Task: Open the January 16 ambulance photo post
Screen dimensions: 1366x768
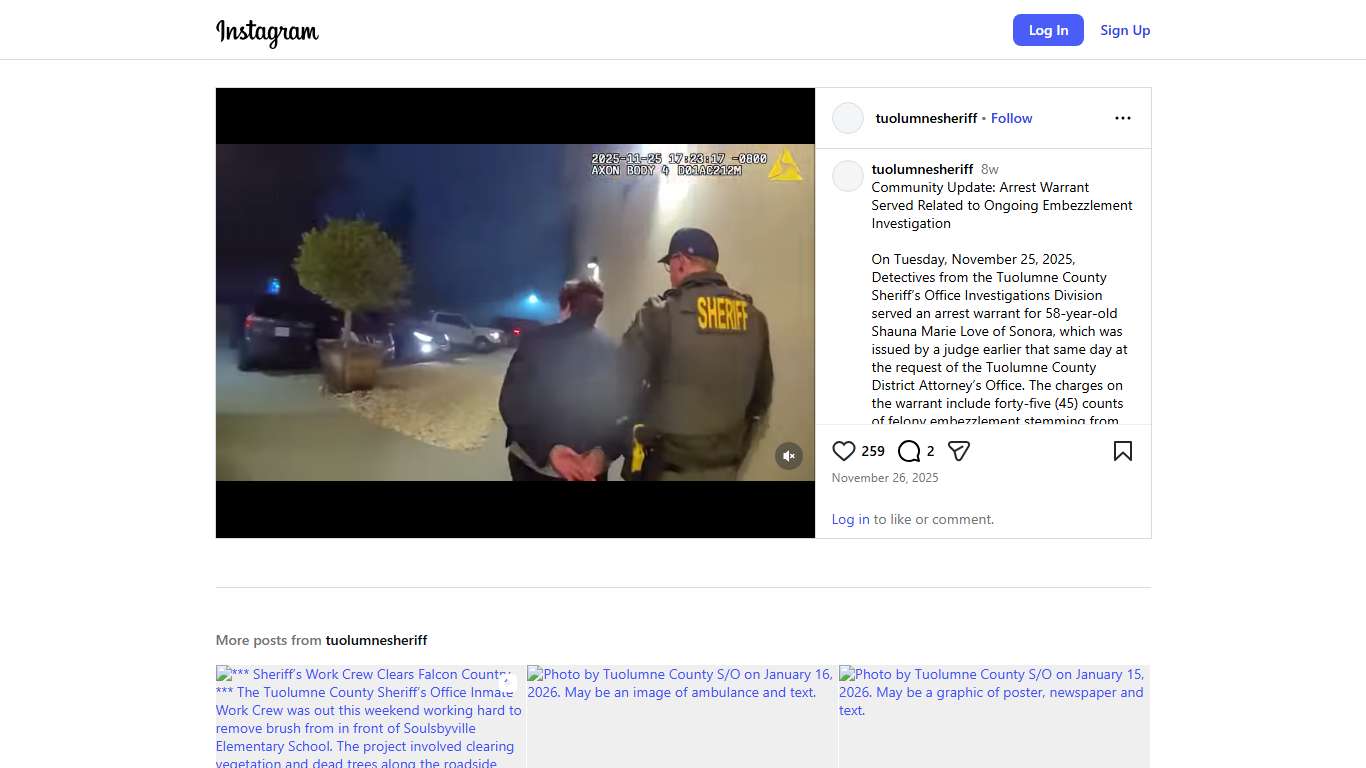Action: [x=682, y=716]
